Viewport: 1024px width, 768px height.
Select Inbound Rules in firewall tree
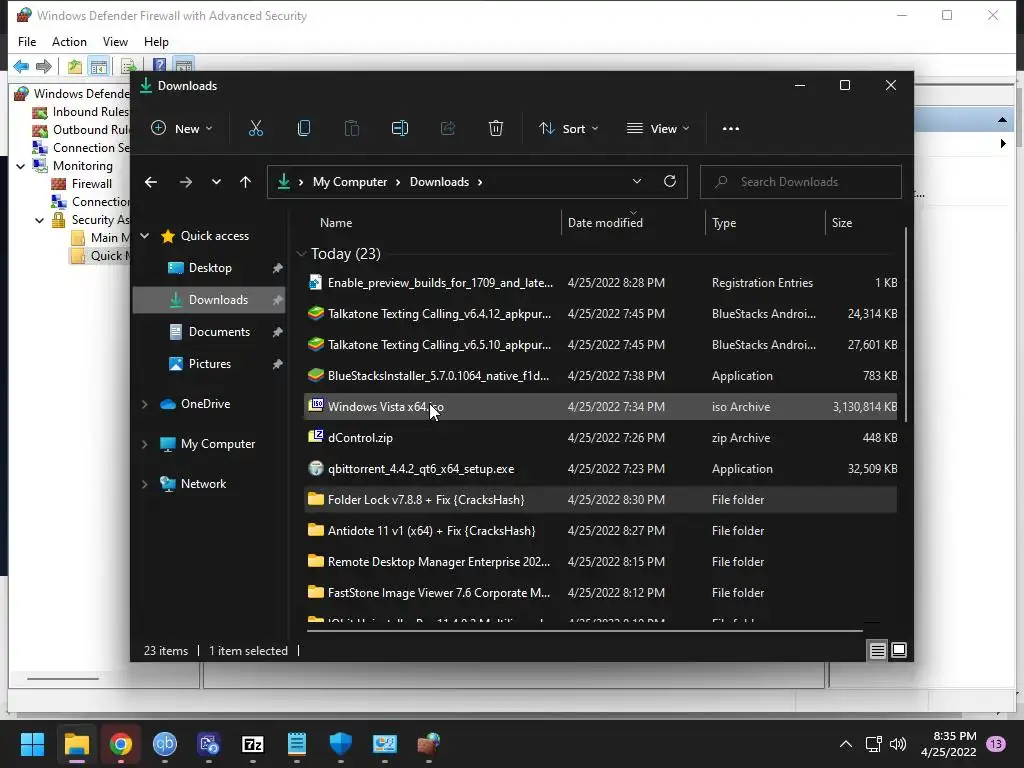(x=81, y=112)
